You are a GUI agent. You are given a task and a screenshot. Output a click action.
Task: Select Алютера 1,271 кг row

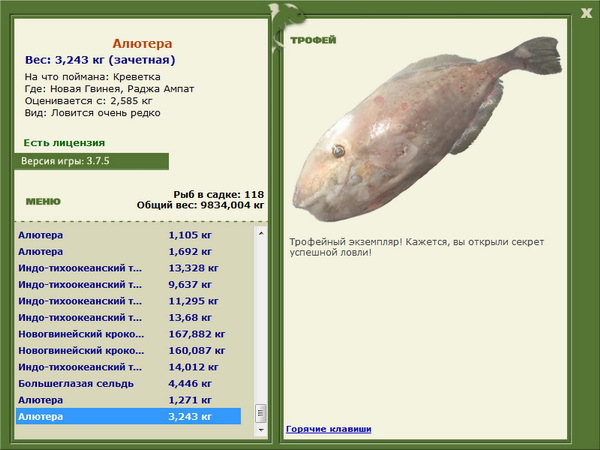pyautogui.click(x=128, y=400)
